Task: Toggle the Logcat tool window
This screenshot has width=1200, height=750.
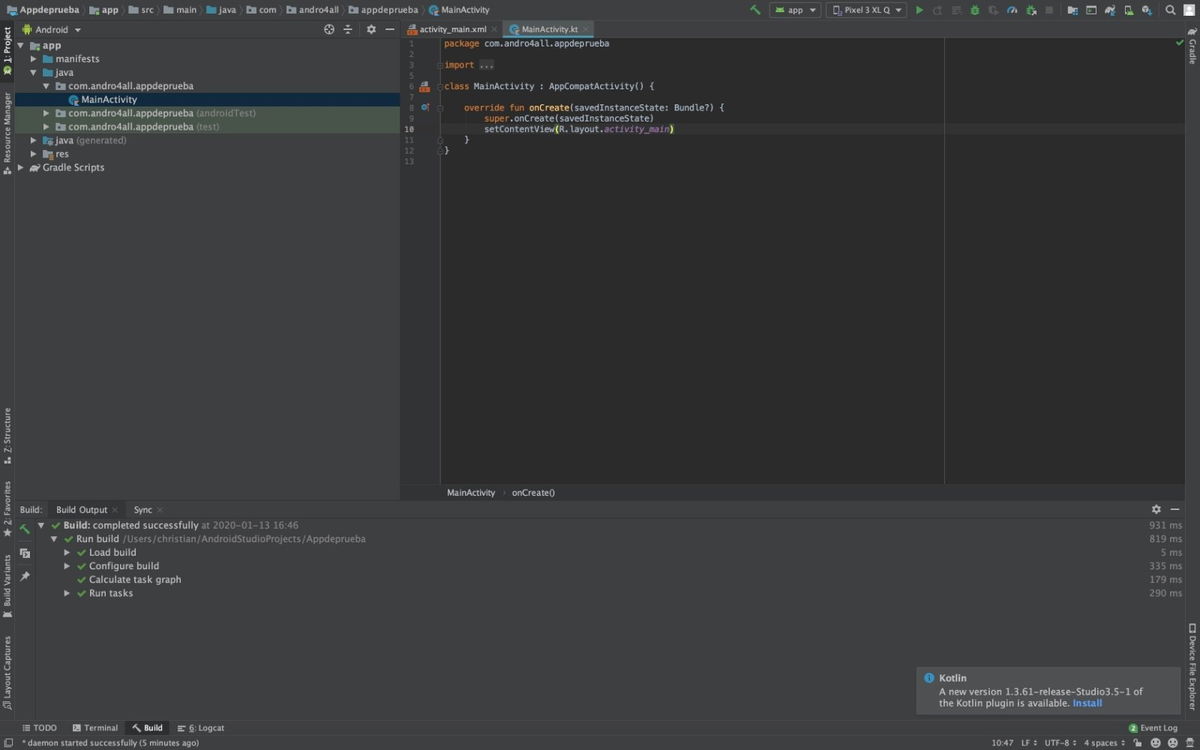Action: [208, 727]
